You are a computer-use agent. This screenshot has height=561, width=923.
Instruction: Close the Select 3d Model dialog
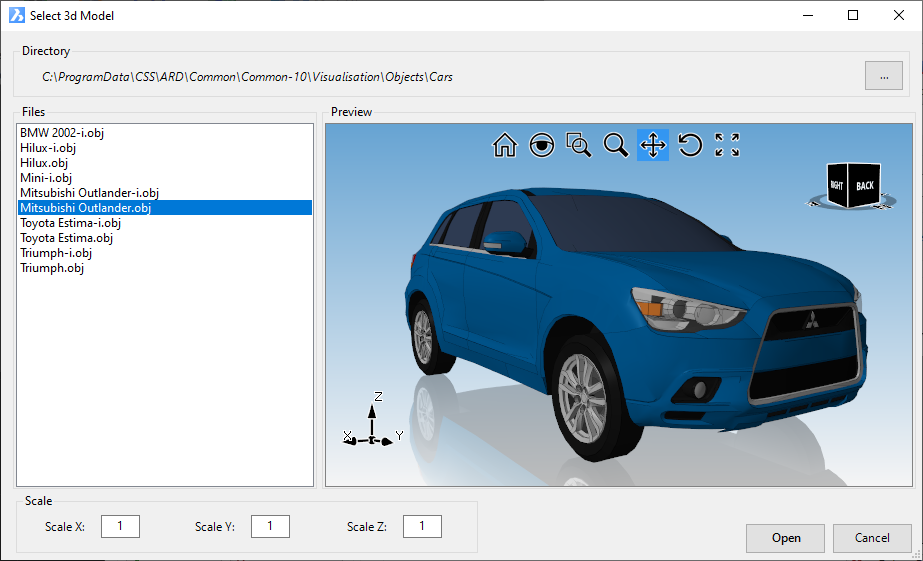click(x=898, y=15)
